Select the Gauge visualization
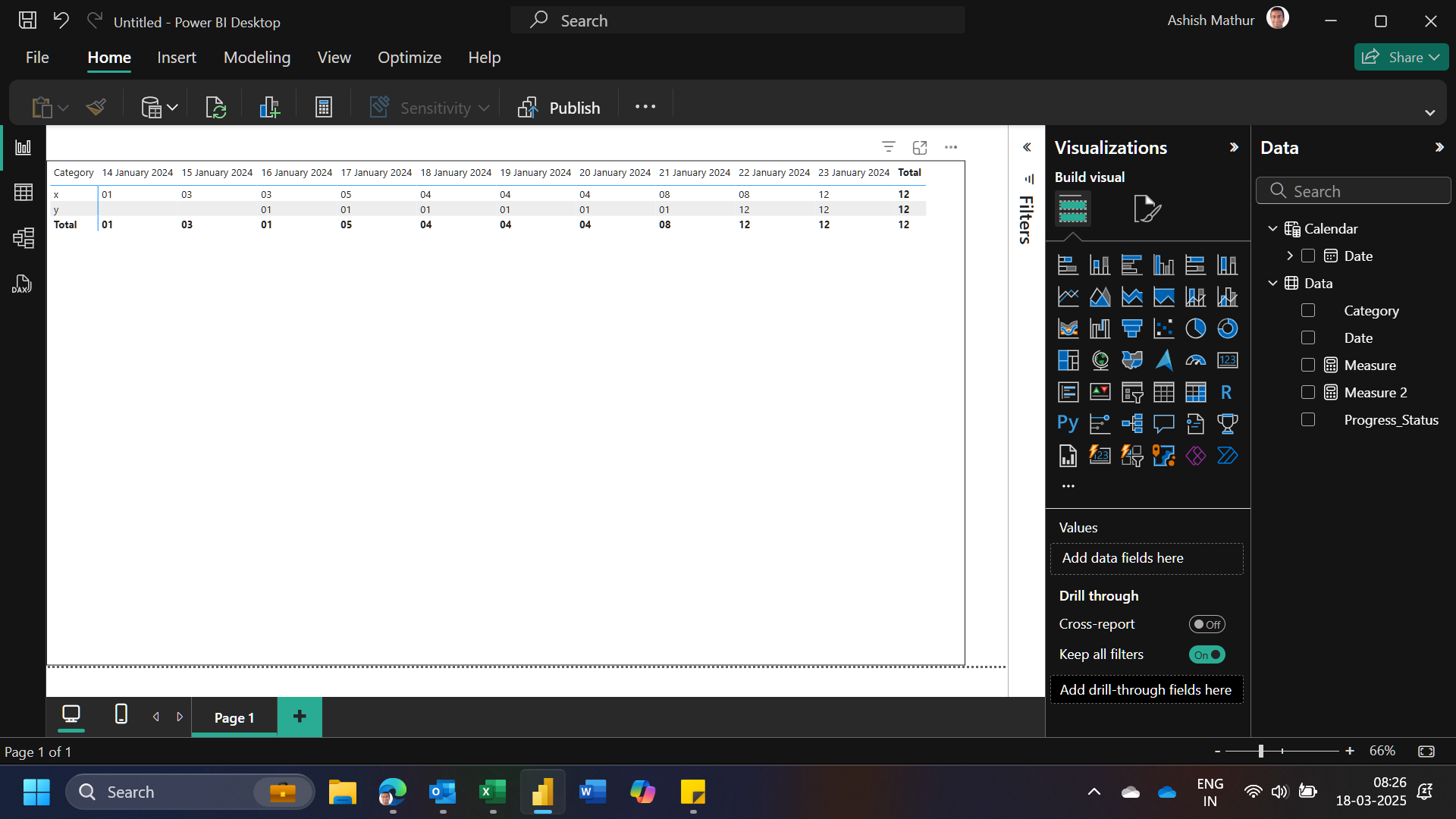The height and width of the screenshot is (819, 1456). click(x=1196, y=360)
